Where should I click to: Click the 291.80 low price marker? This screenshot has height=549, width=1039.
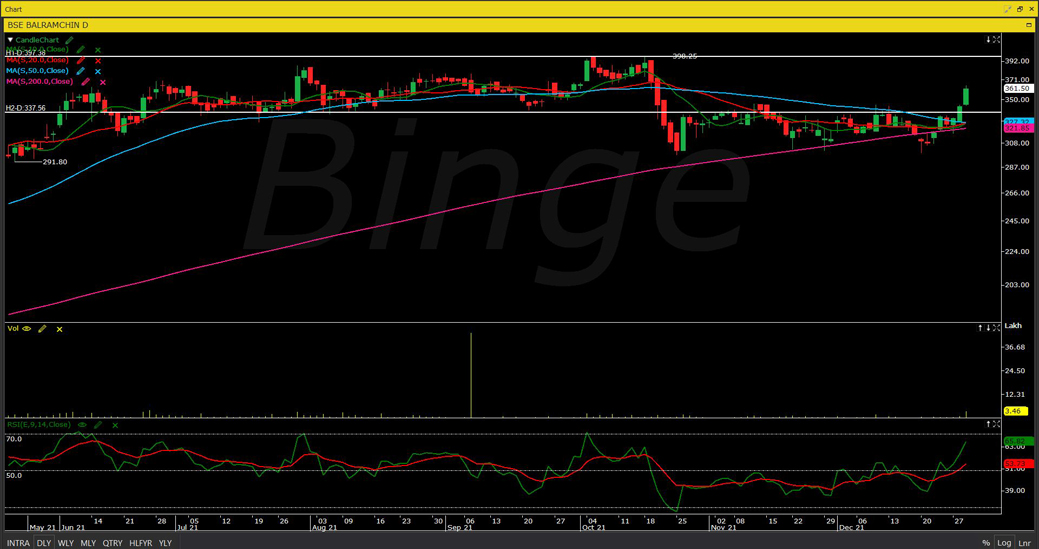55,162
